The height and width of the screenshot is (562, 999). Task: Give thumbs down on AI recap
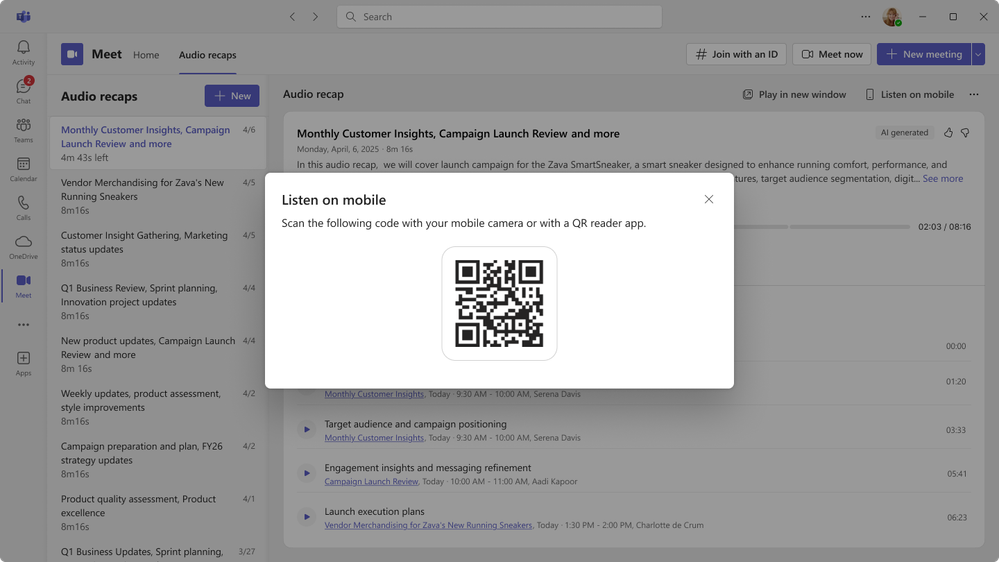[x=965, y=133]
